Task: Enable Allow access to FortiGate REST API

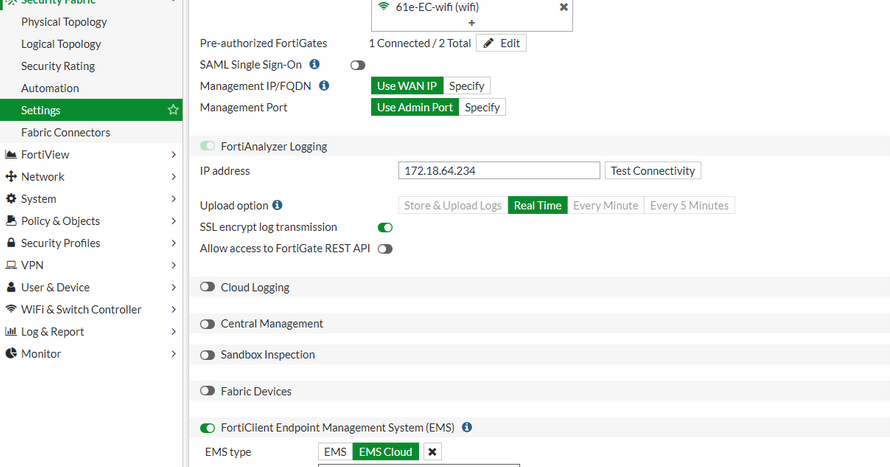Action: [385, 249]
